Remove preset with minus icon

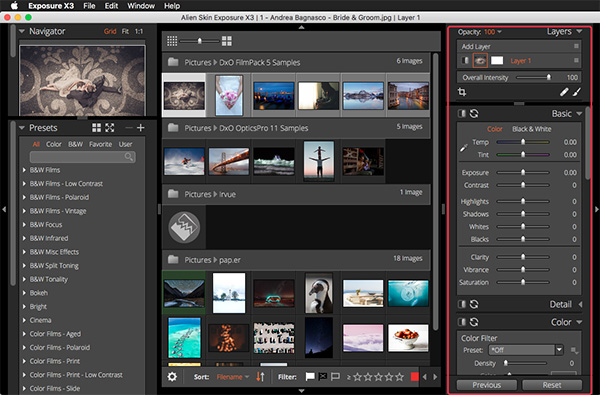(x=129, y=127)
